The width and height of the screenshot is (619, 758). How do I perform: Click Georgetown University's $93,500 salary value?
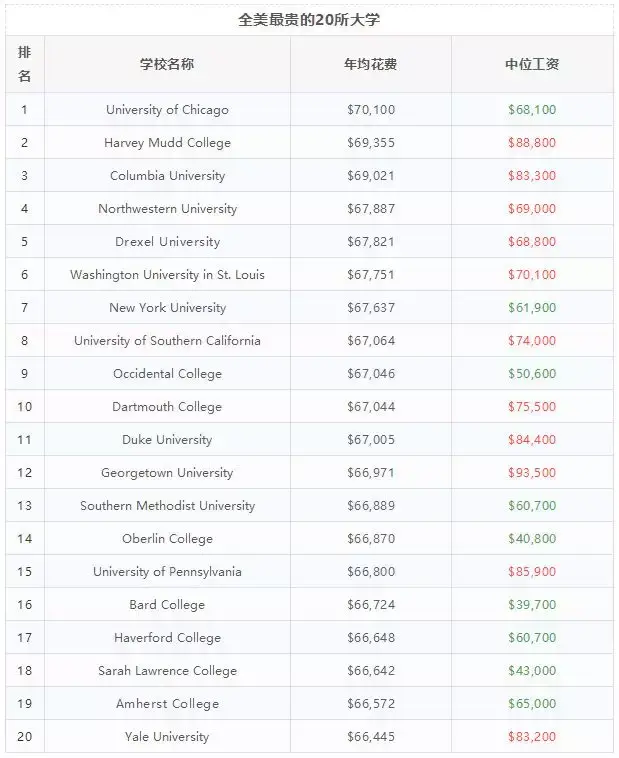(531, 473)
